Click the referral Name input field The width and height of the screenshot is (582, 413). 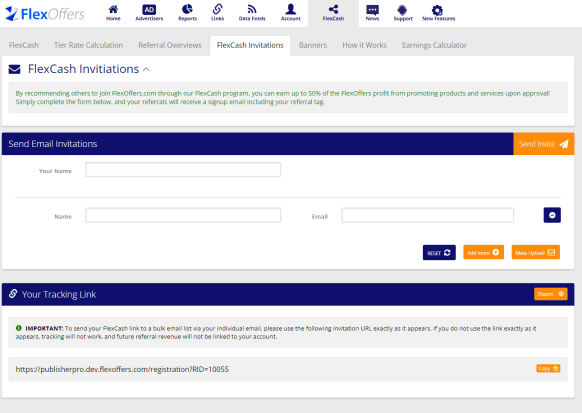[183, 215]
